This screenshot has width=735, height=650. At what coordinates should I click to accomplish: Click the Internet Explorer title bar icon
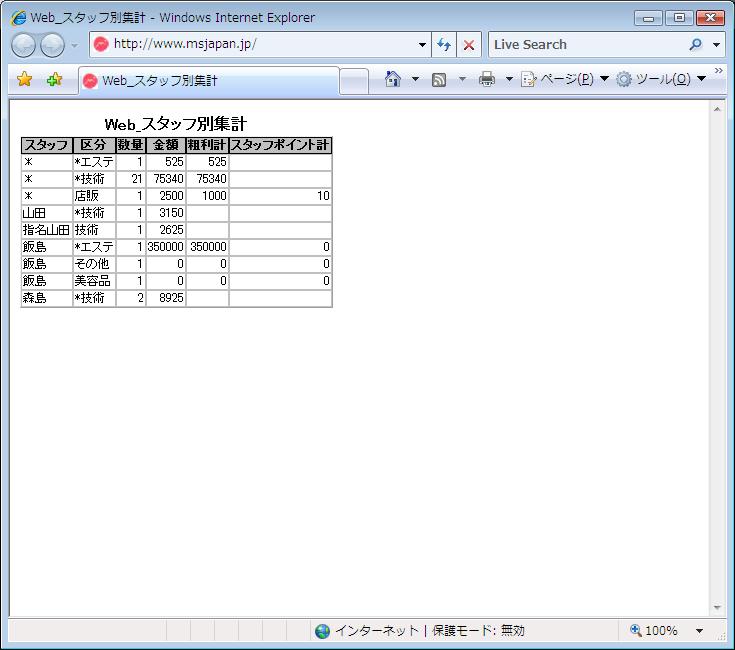pos(19,18)
